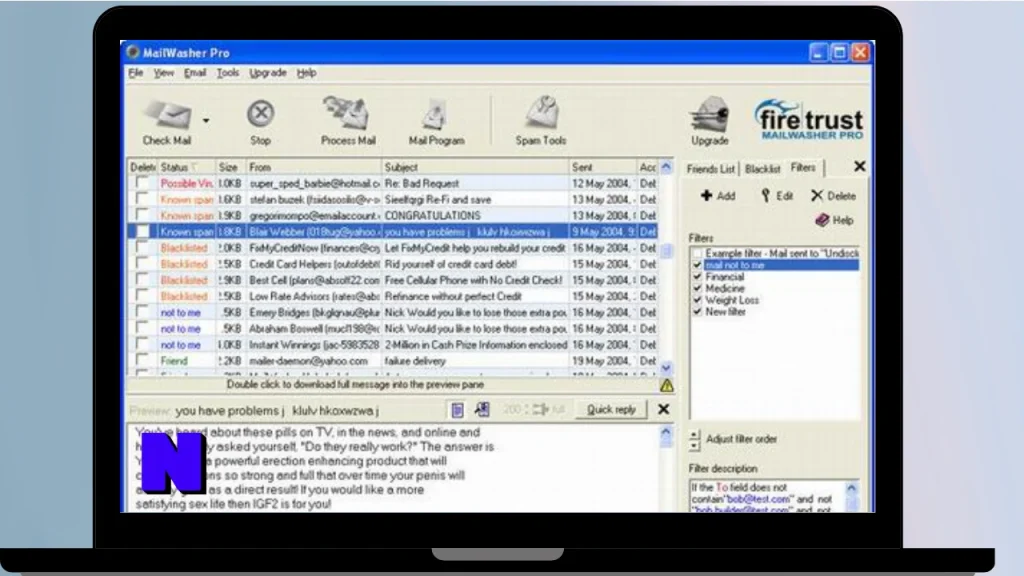Open the File menu
The height and width of the screenshot is (576, 1024).
(x=136, y=72)
